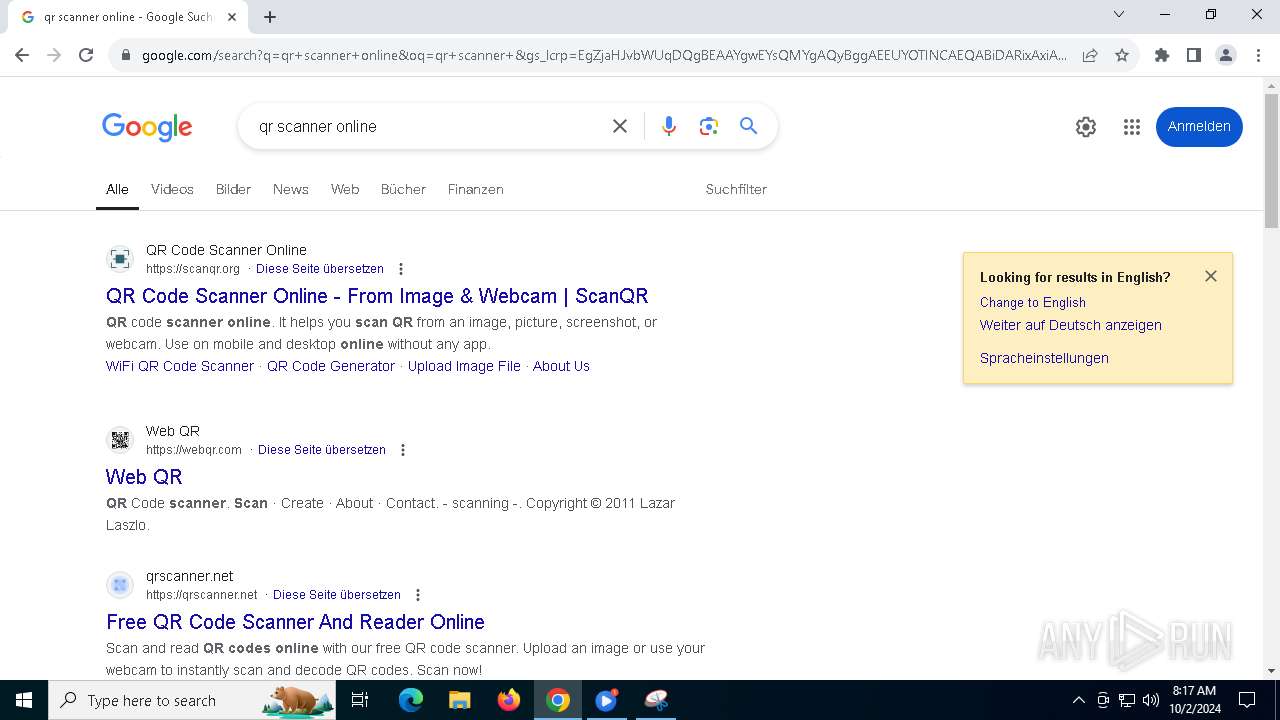This screenshot has width=1280, height=720.
Task: Open more options for the Web QR result
Action: click(403, 450)
